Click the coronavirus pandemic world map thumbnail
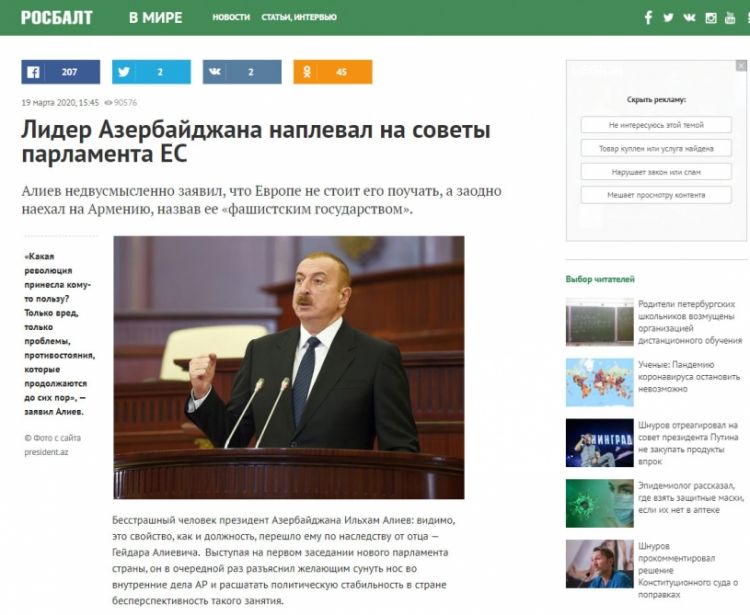This screenshot has height=615, width=750. click(x=600, y=382)
